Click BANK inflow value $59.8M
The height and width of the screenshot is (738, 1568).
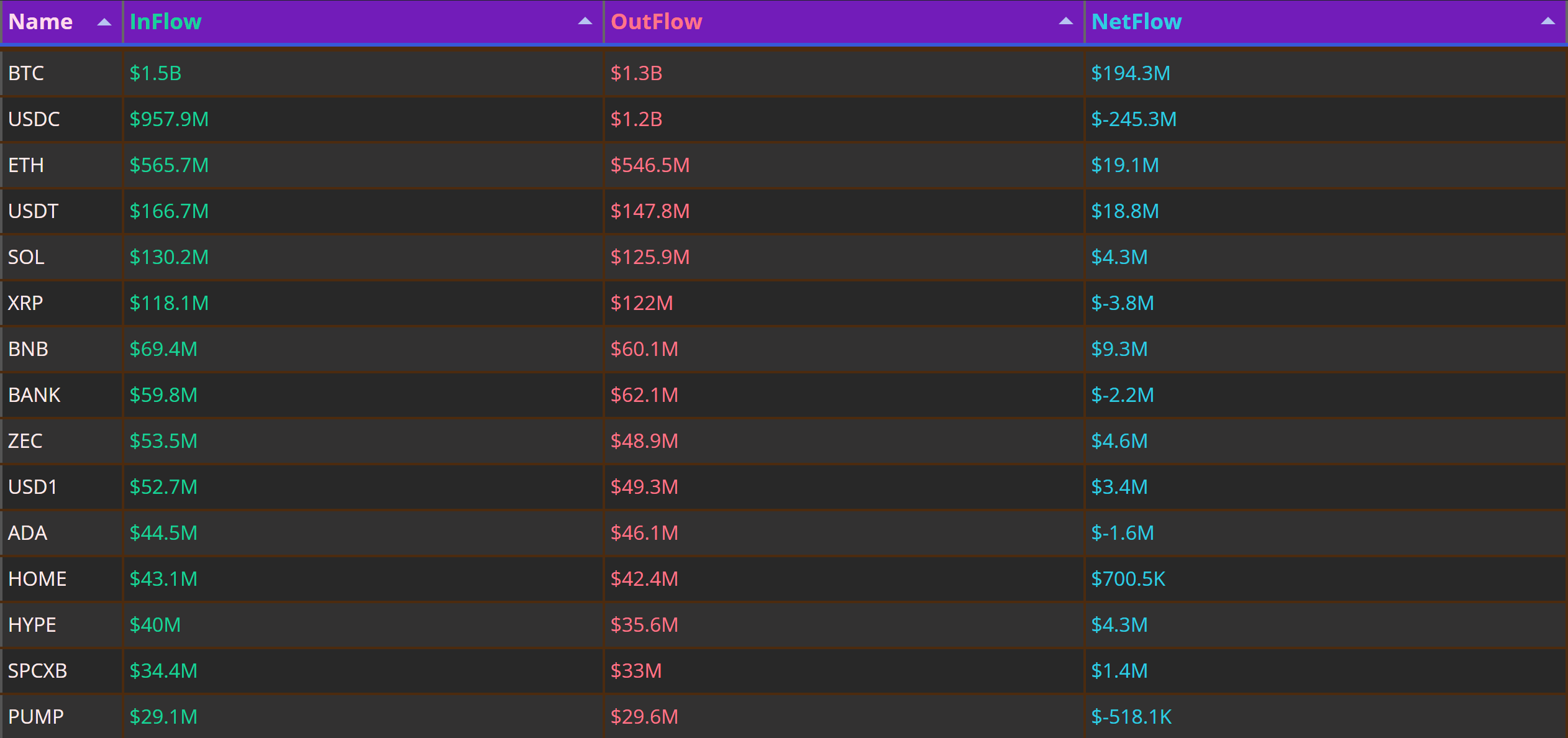pyautogui.click(x=163, y=395)
